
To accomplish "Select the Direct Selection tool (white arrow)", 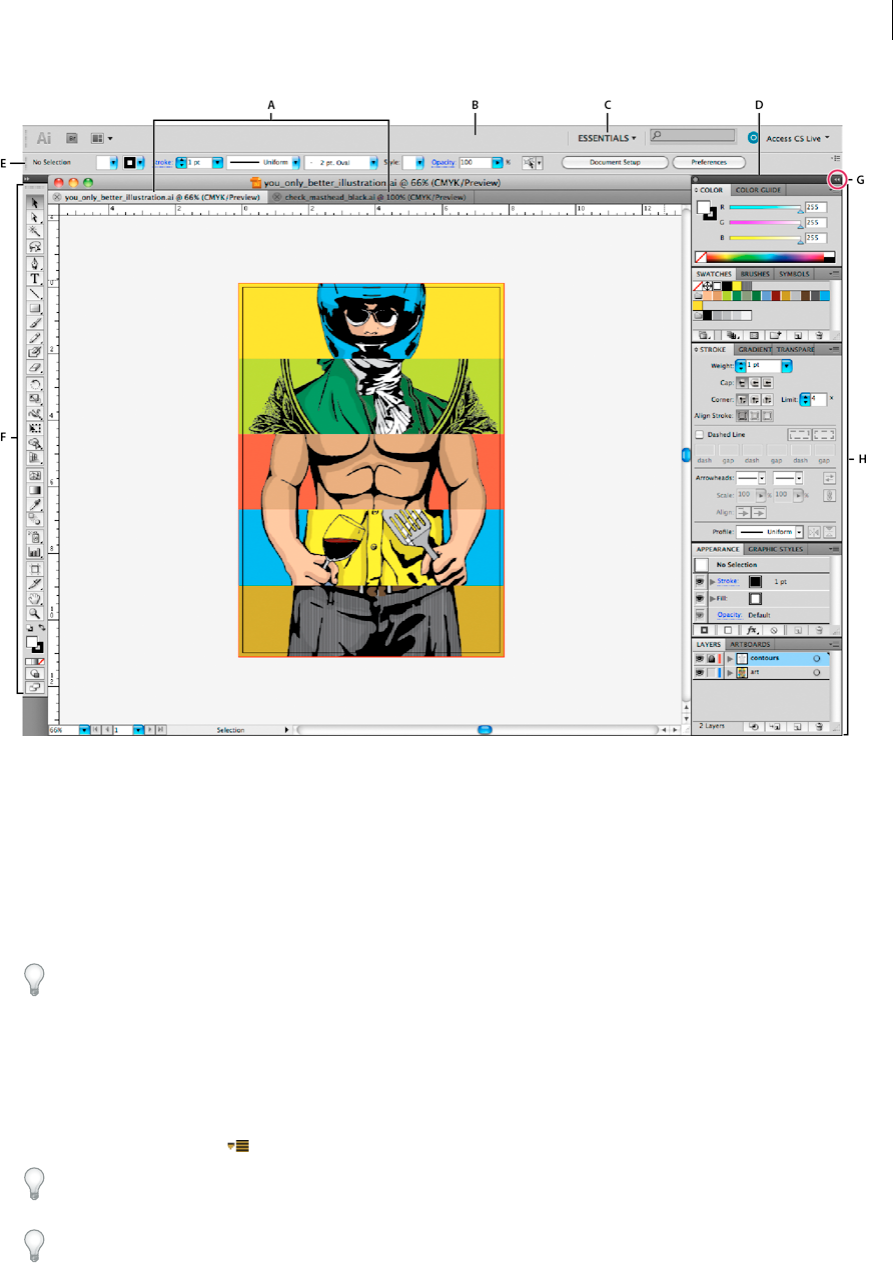I will 34,218.
